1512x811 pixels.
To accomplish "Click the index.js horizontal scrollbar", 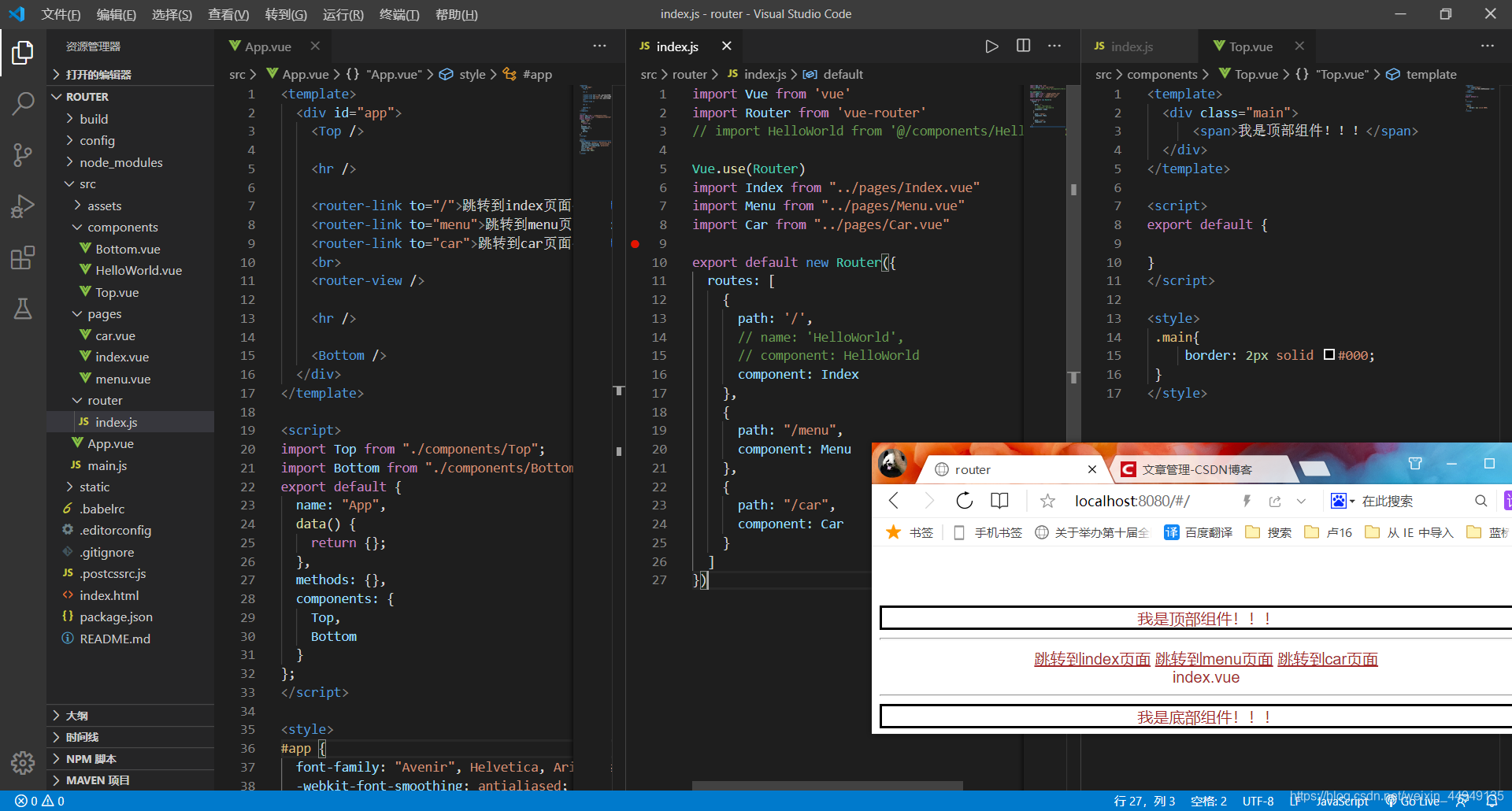I will click(x=827, y=786).
